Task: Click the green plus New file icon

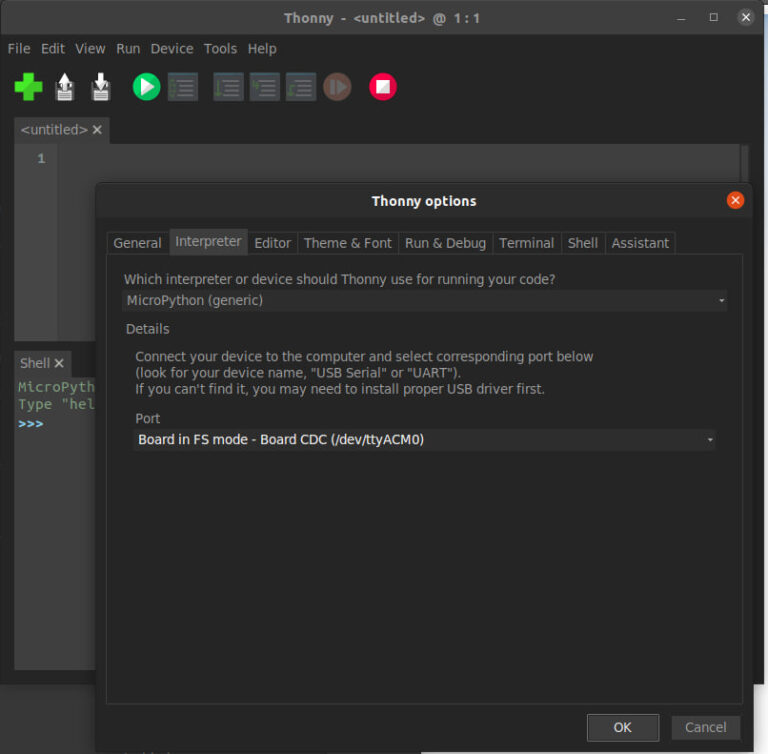Action: (28, 87)
